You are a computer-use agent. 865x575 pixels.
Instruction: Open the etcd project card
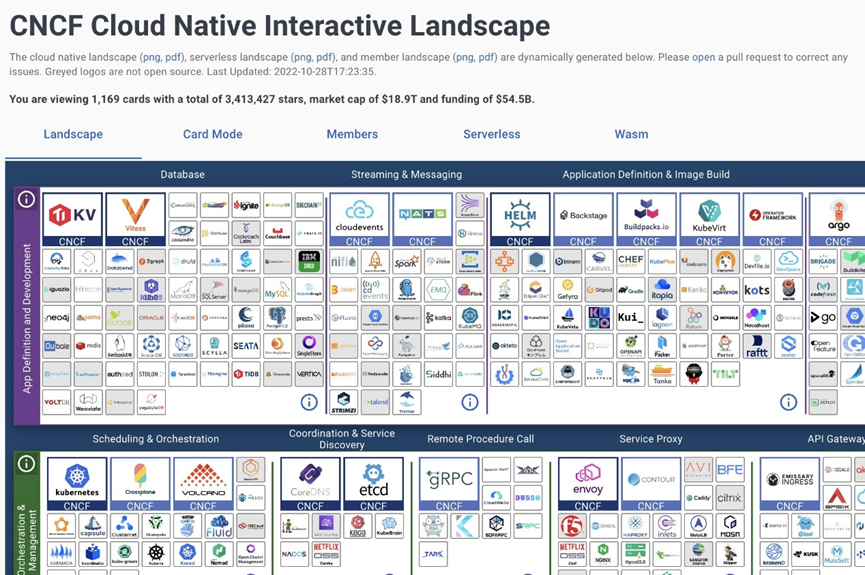tap(373, 484)
